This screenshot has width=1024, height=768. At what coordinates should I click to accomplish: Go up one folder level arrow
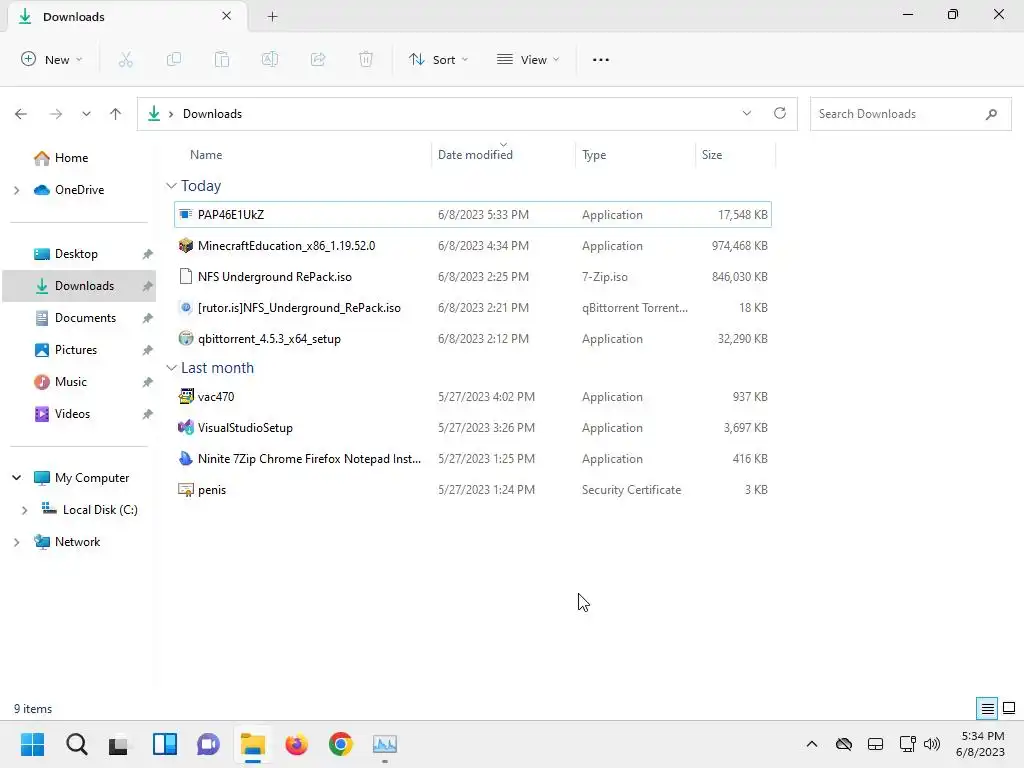116,114
